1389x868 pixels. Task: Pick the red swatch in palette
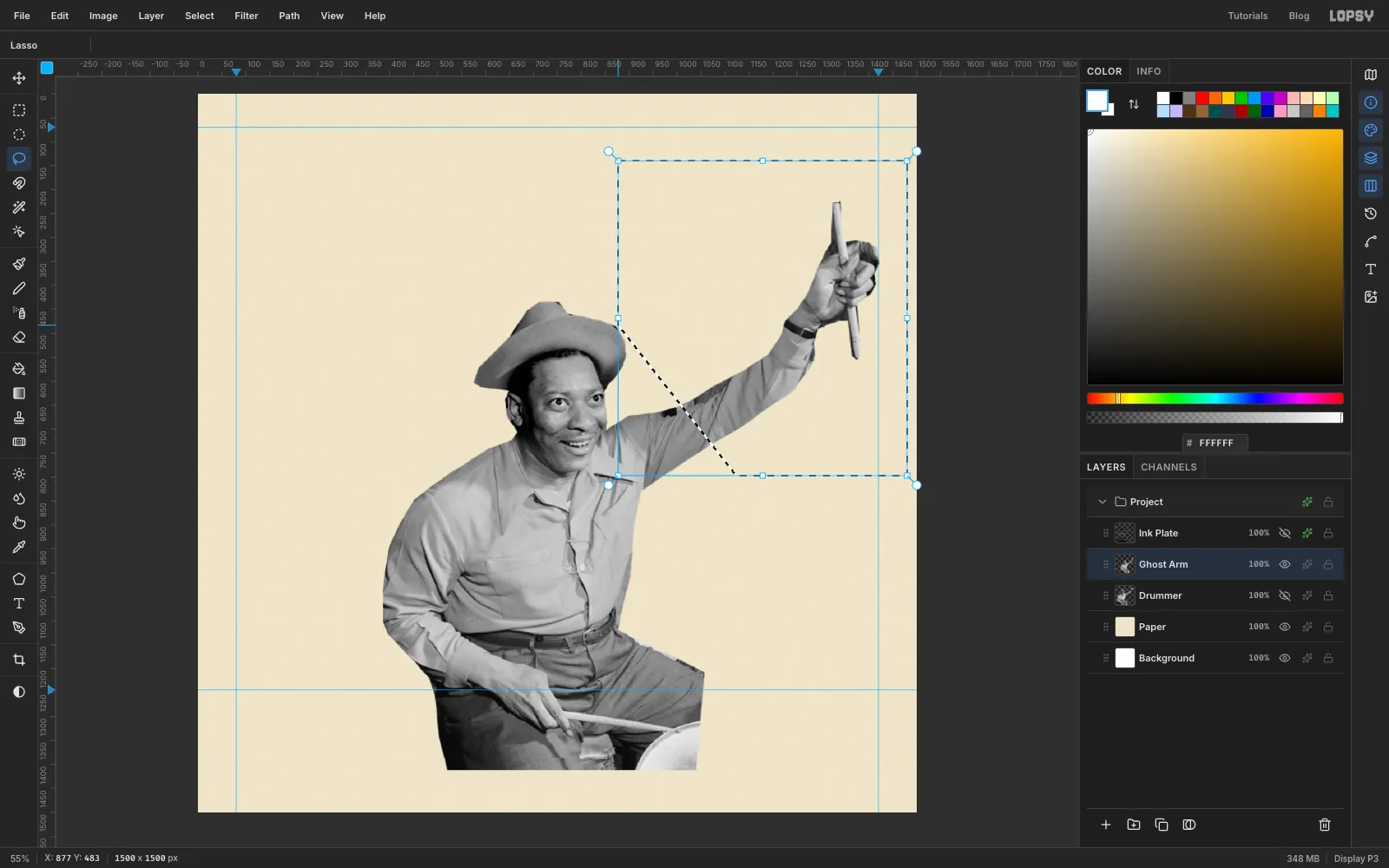point(1202,98)
